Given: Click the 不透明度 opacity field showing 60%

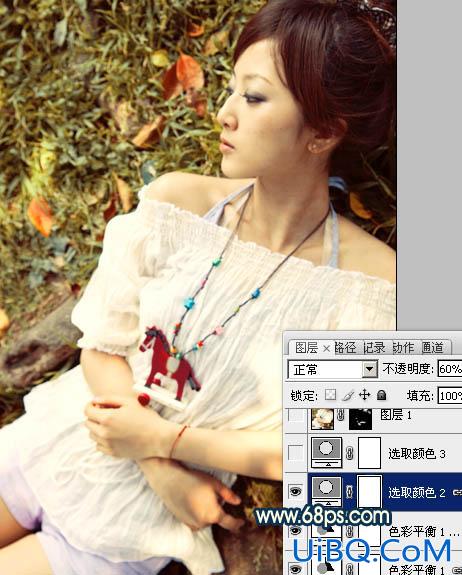Looking at the screenshot, I should [450, 369].
